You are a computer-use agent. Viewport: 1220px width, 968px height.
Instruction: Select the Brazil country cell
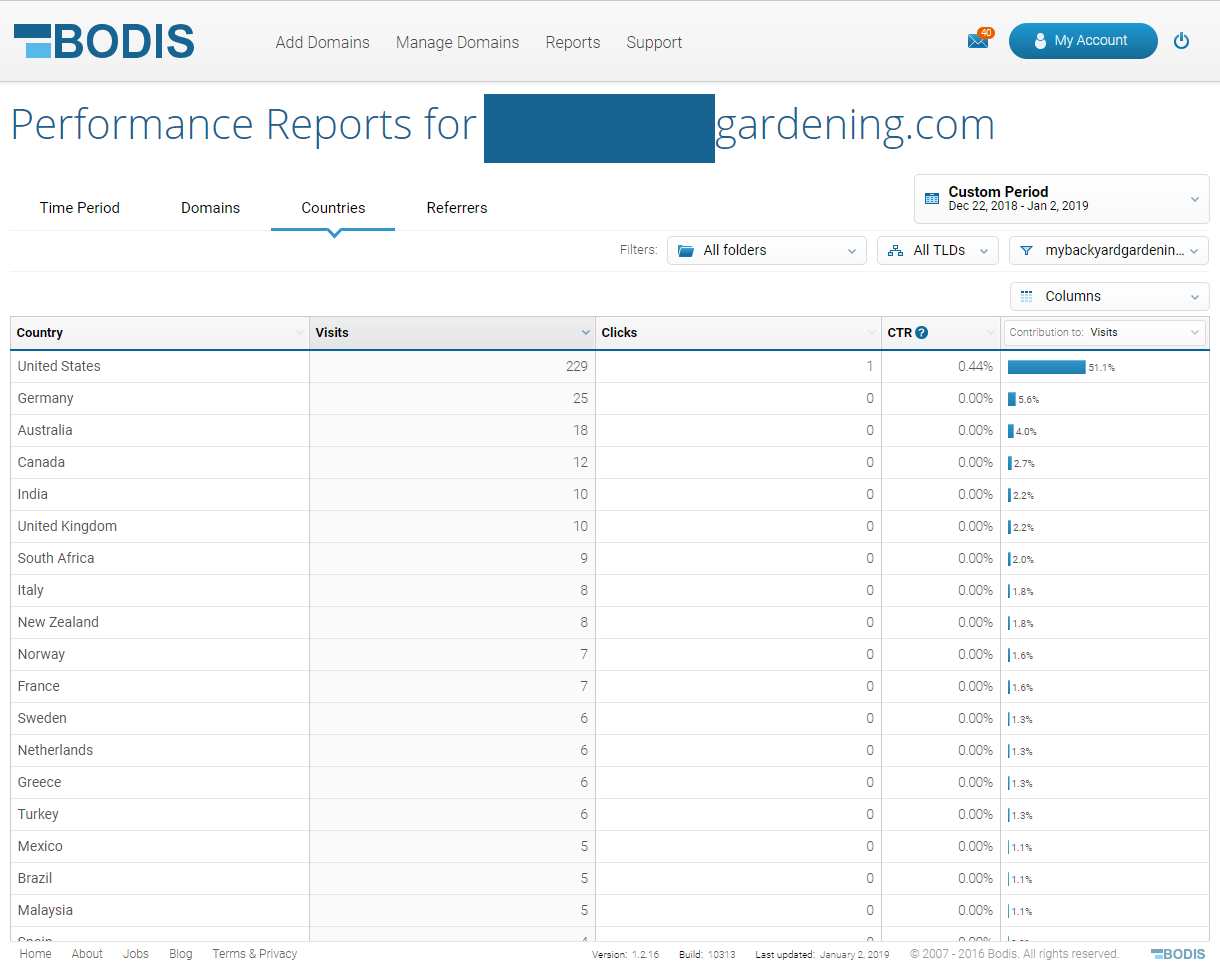[160, 879]
